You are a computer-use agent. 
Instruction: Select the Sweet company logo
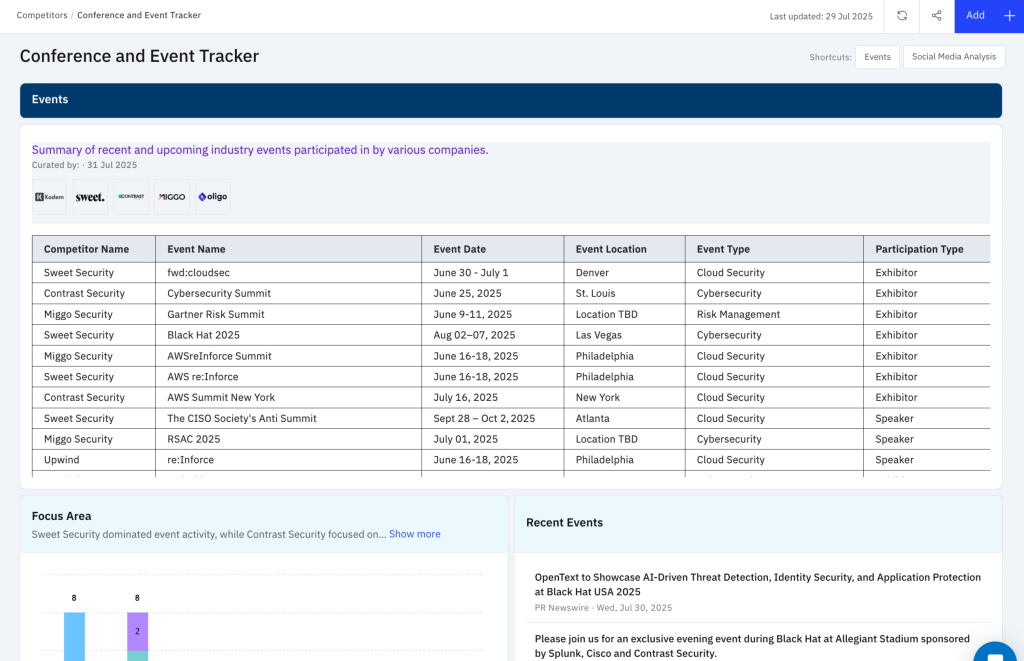click(x=90, y=197)
